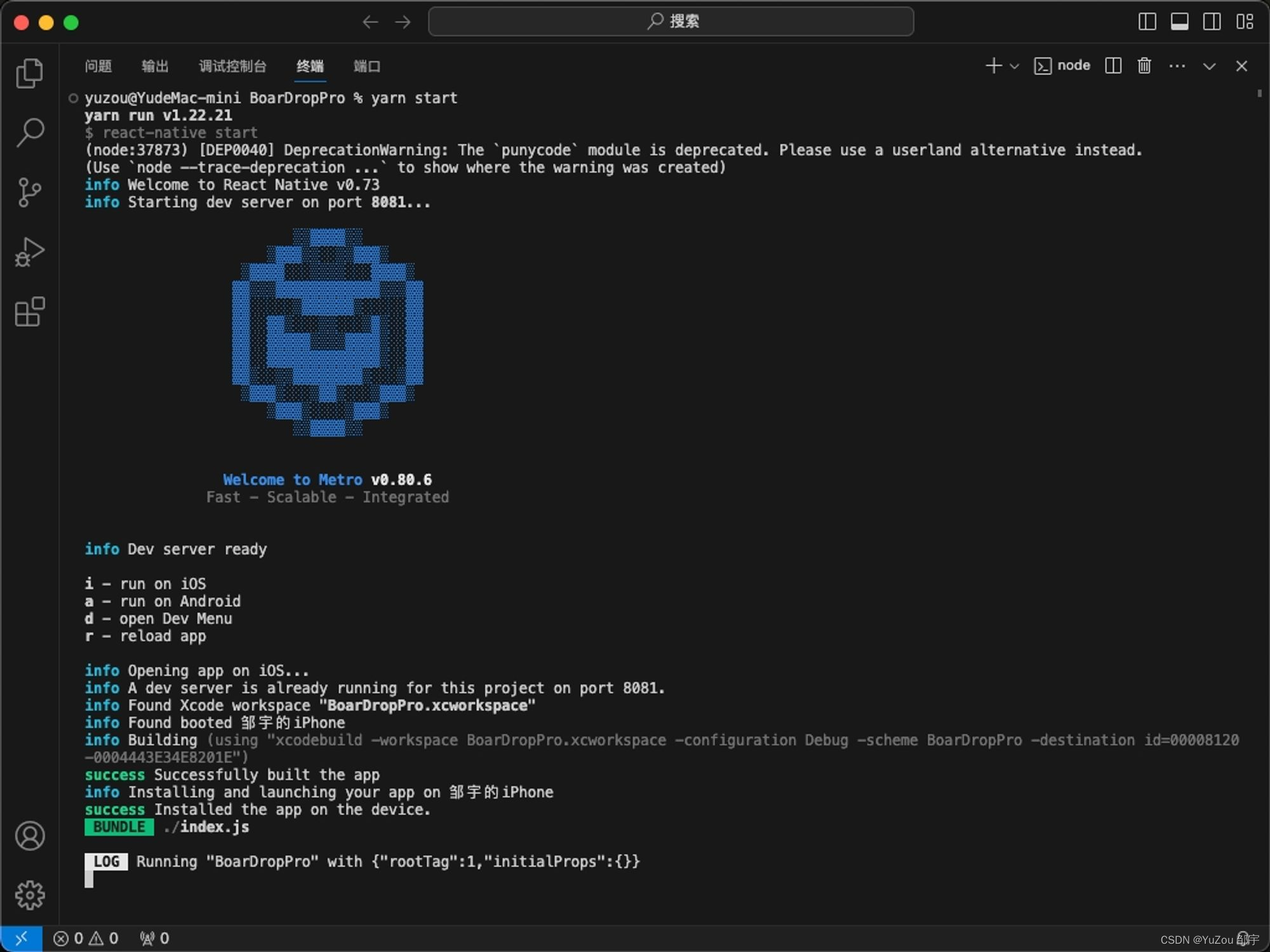
Task: Switch to the 问题 tab
Action: pos(98,66)
